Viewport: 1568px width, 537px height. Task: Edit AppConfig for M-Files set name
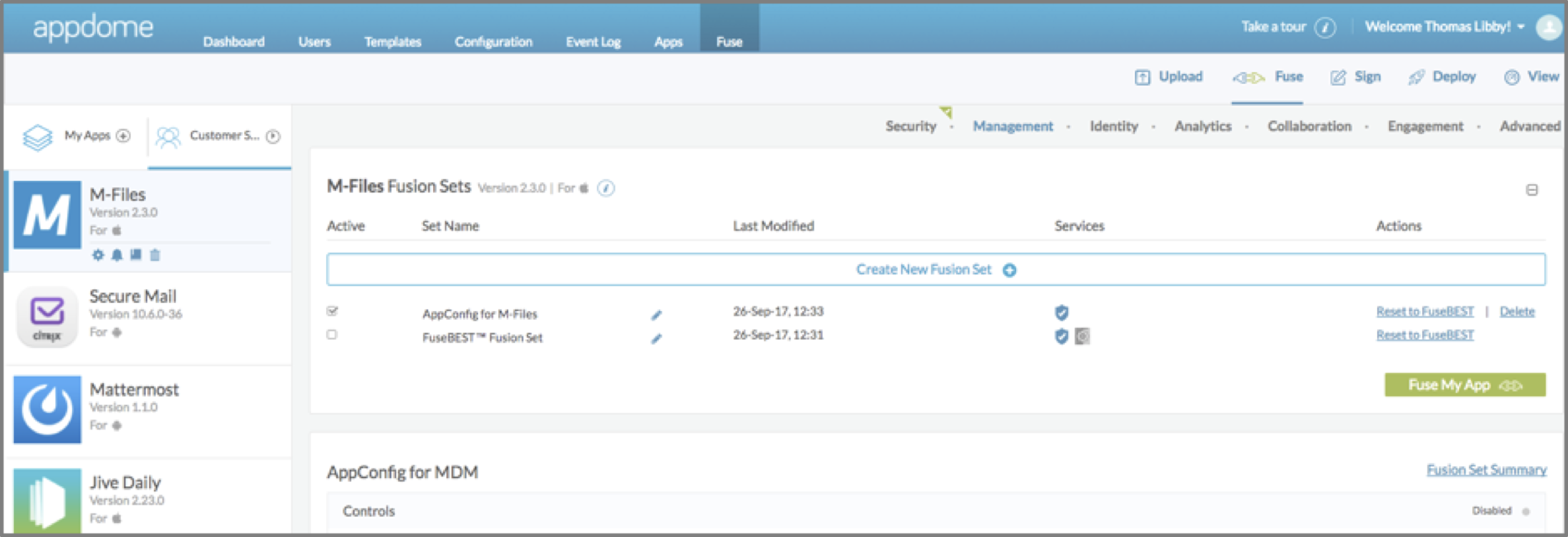tap(656, 315)
